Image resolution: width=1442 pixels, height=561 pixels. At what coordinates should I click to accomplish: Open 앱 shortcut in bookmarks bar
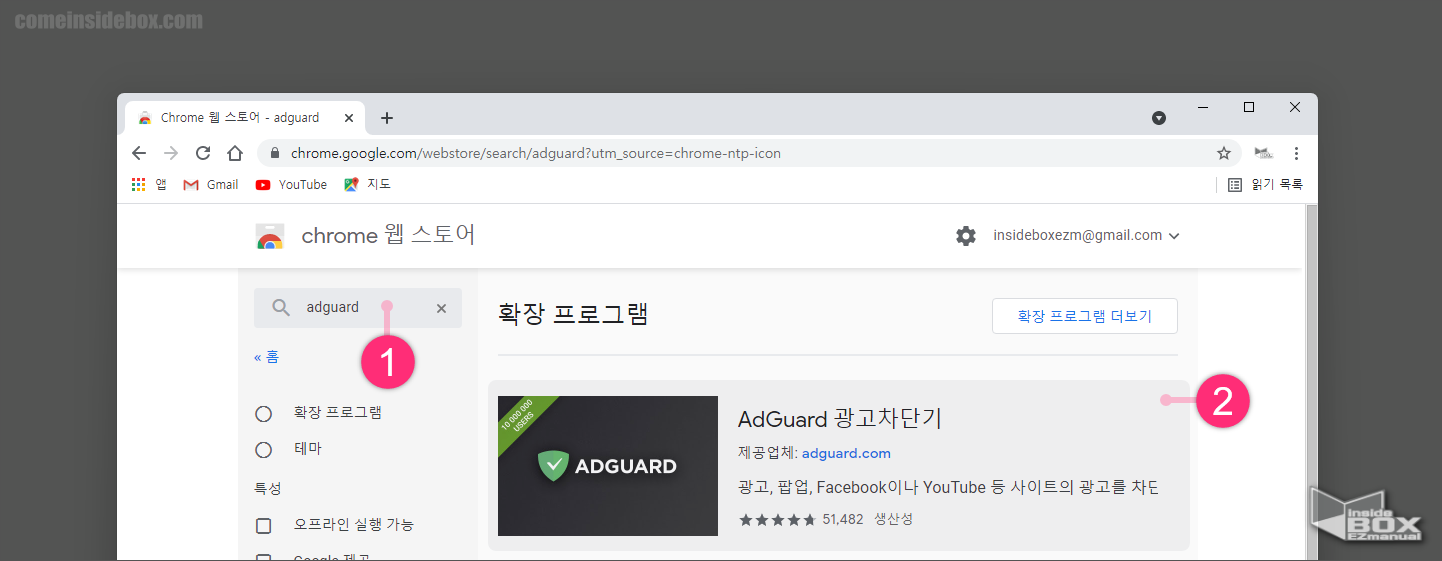pyautogui.click(x=149, y=184)
